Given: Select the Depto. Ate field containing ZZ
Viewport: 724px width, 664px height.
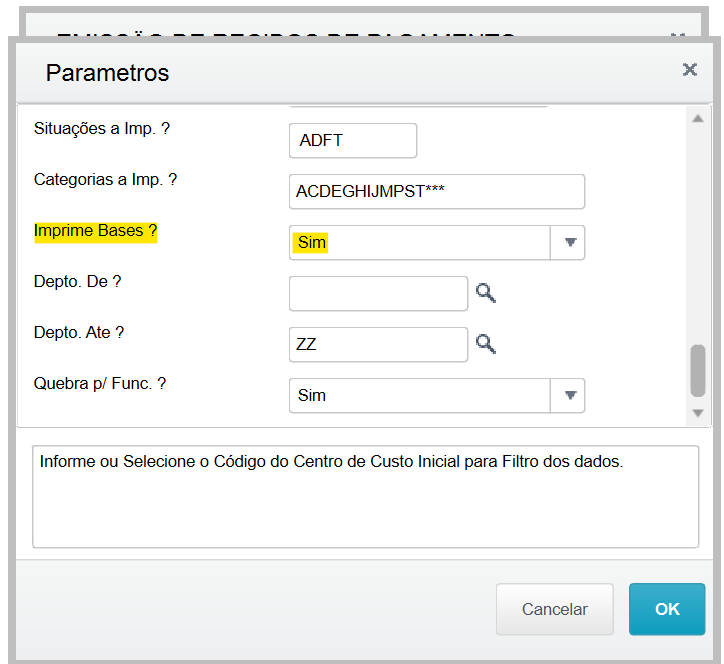Looking at the screenshot, I should tap(378, 345).
